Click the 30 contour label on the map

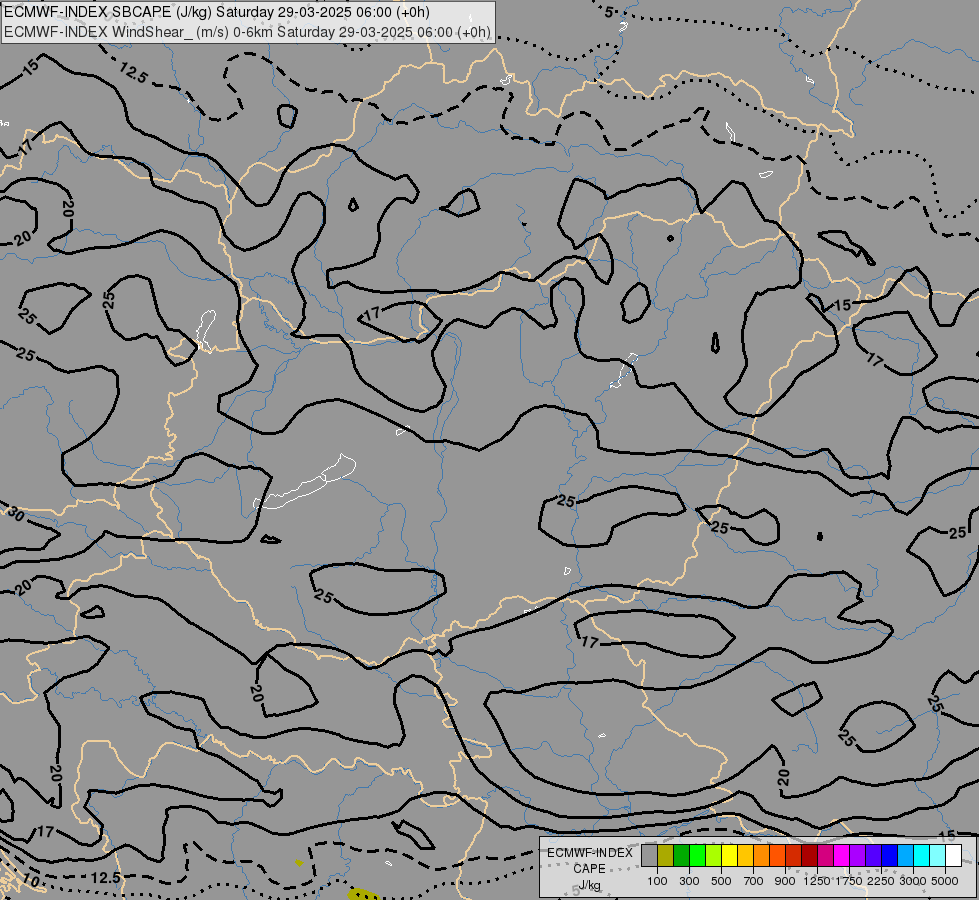click(x=16, y=514)
